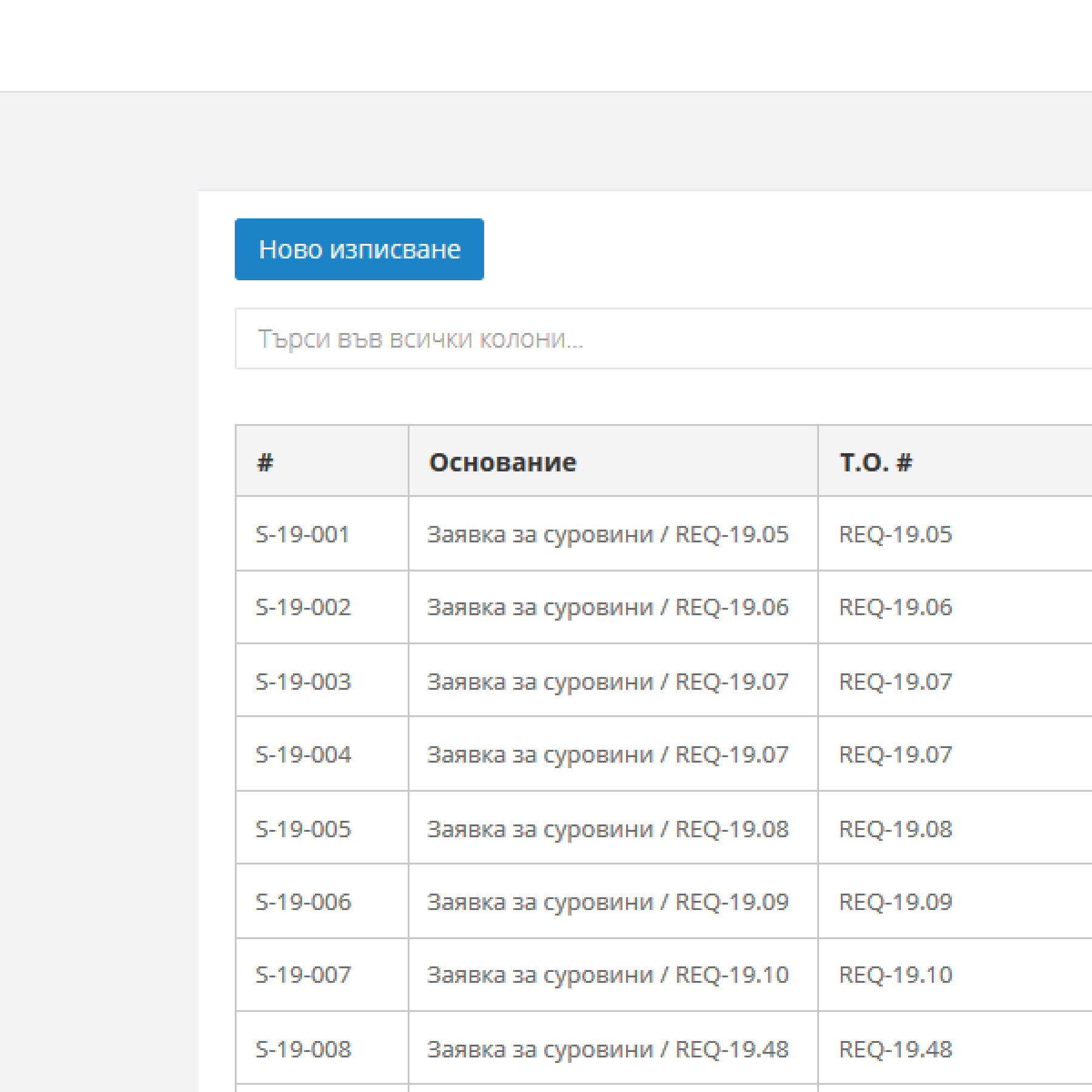Click T.O. value REQ-19.07 in row S-19-003

click(x=895, y=682)
